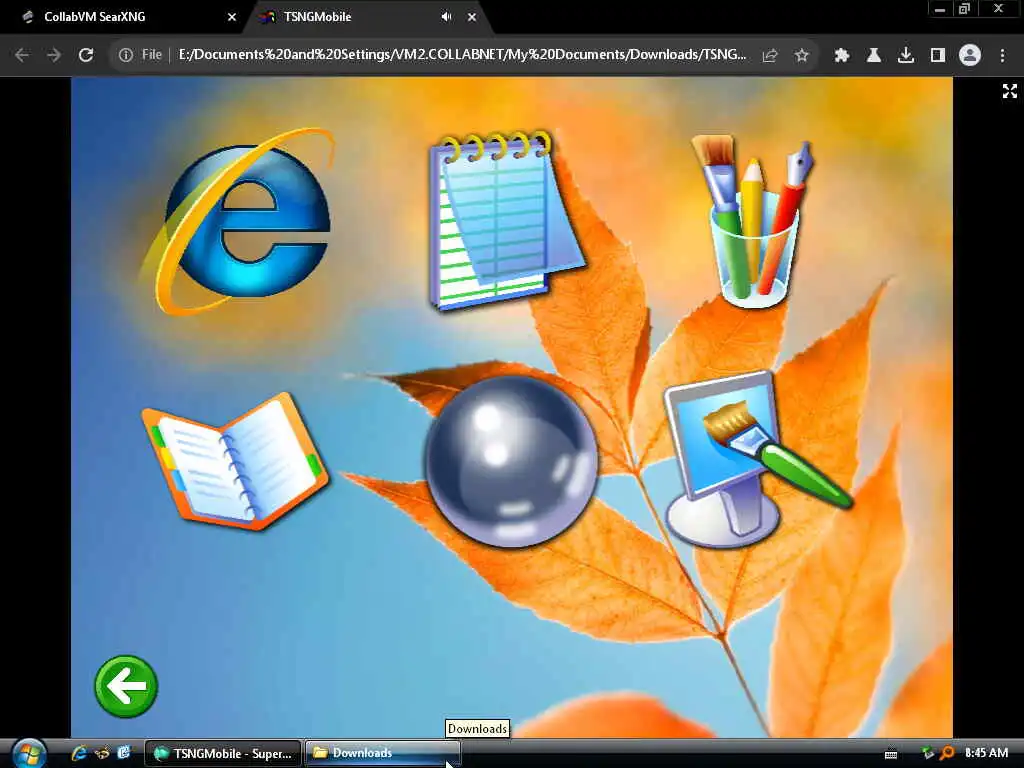The height and width of the screenshot is (768, 1024).
Task: View site information next to File
Action: [x=126, y=55]
